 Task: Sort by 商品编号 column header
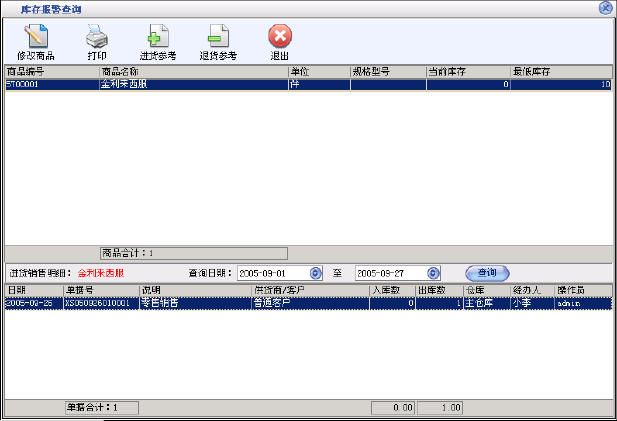(50, 72)
